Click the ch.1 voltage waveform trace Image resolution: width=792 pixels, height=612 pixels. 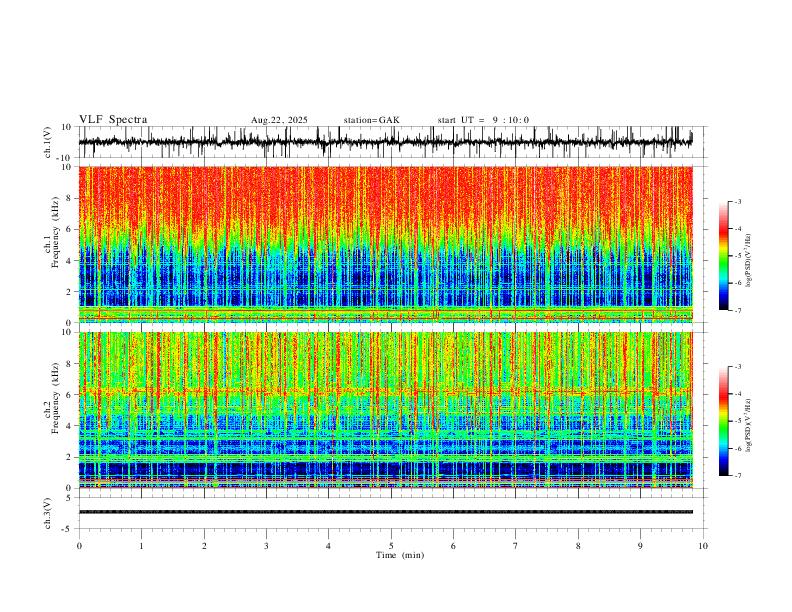(385, 142)
